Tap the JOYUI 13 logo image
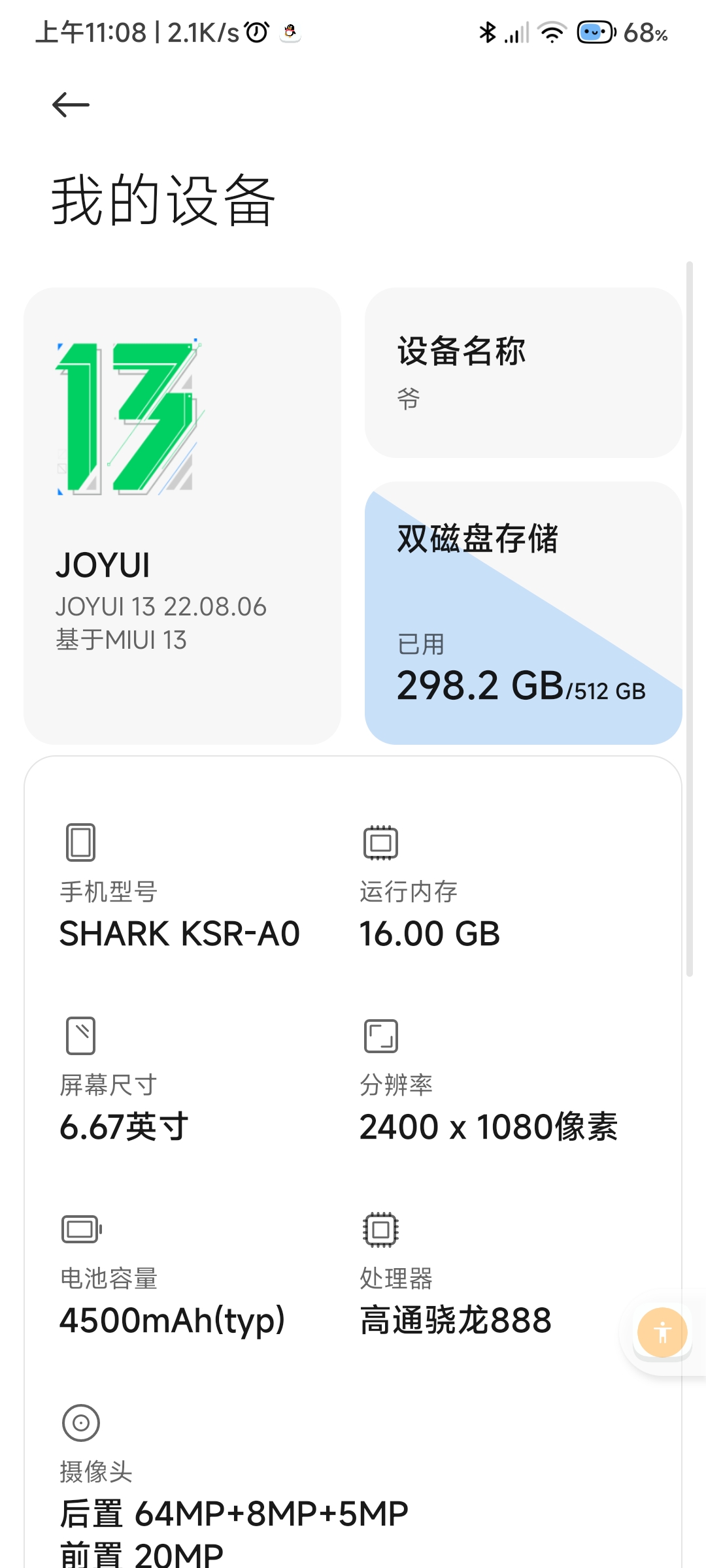Screen dimensions: 706x1568 click(x=129, y=417)
